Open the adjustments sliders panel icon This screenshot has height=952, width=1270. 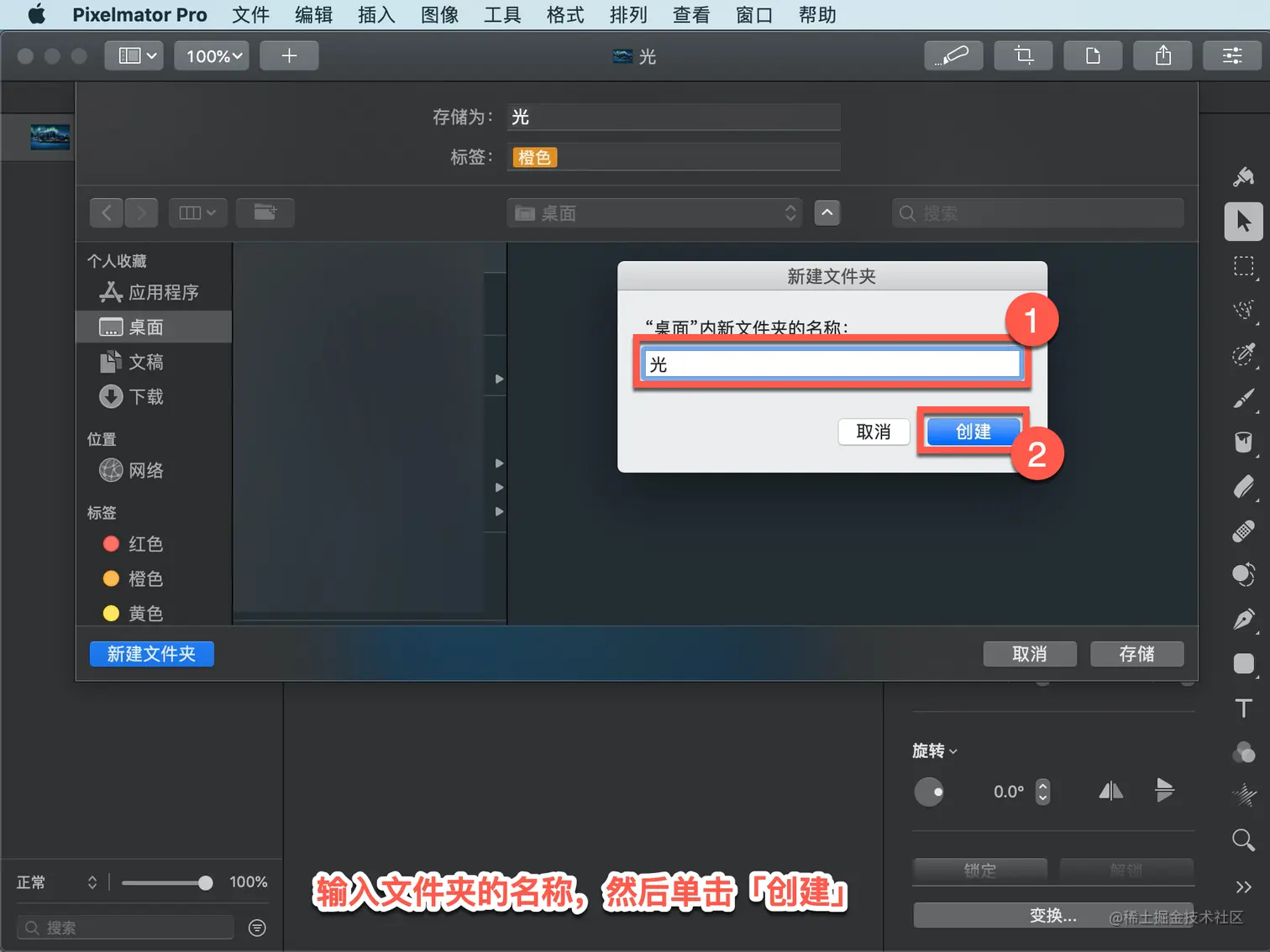(1232, 55)
